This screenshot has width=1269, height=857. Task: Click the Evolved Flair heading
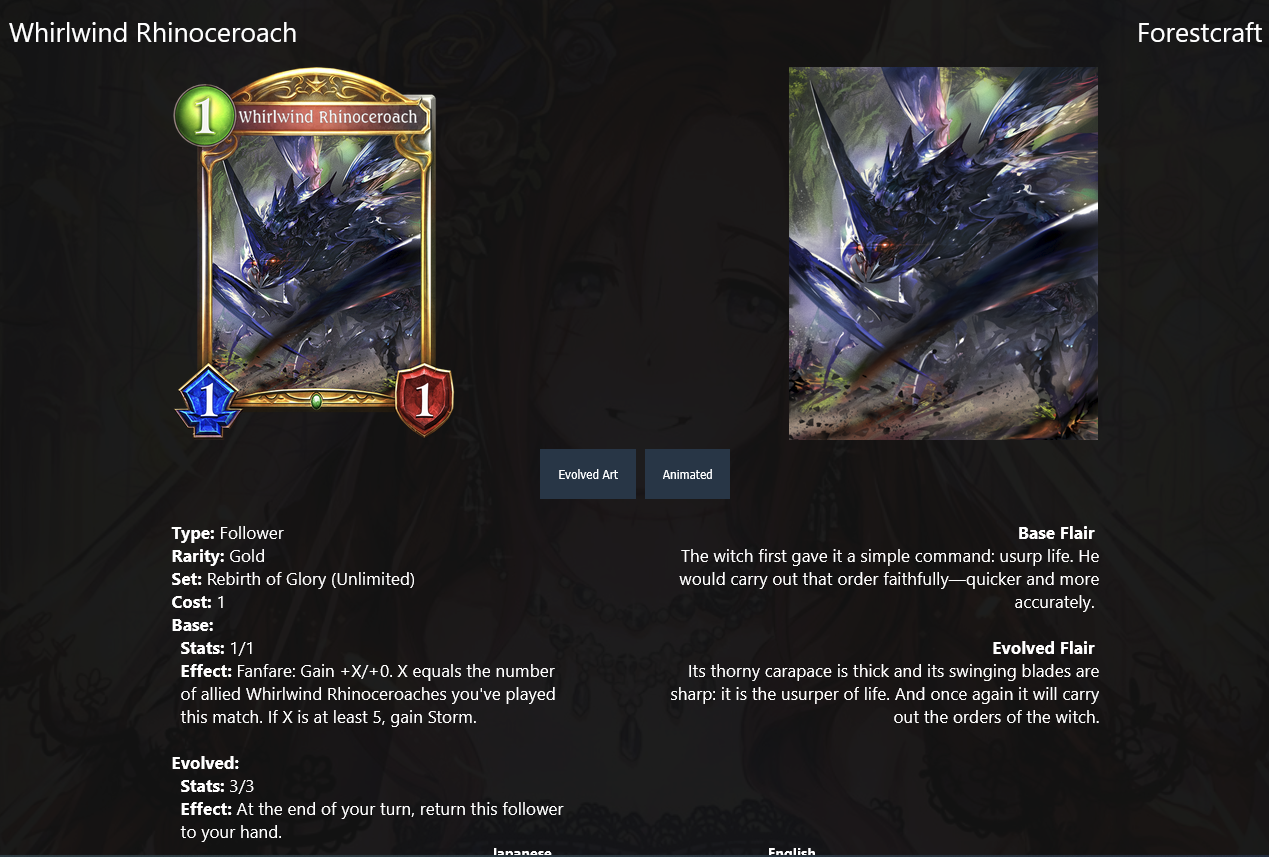pos(1043,648)
